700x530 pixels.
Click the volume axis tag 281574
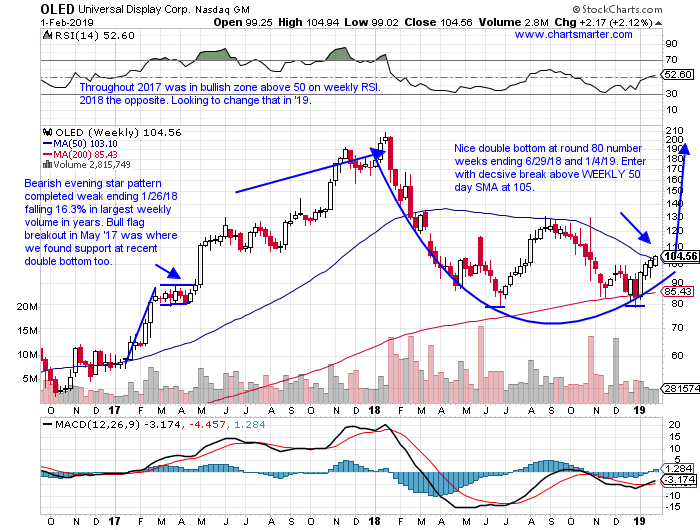(x=681, y=388)
